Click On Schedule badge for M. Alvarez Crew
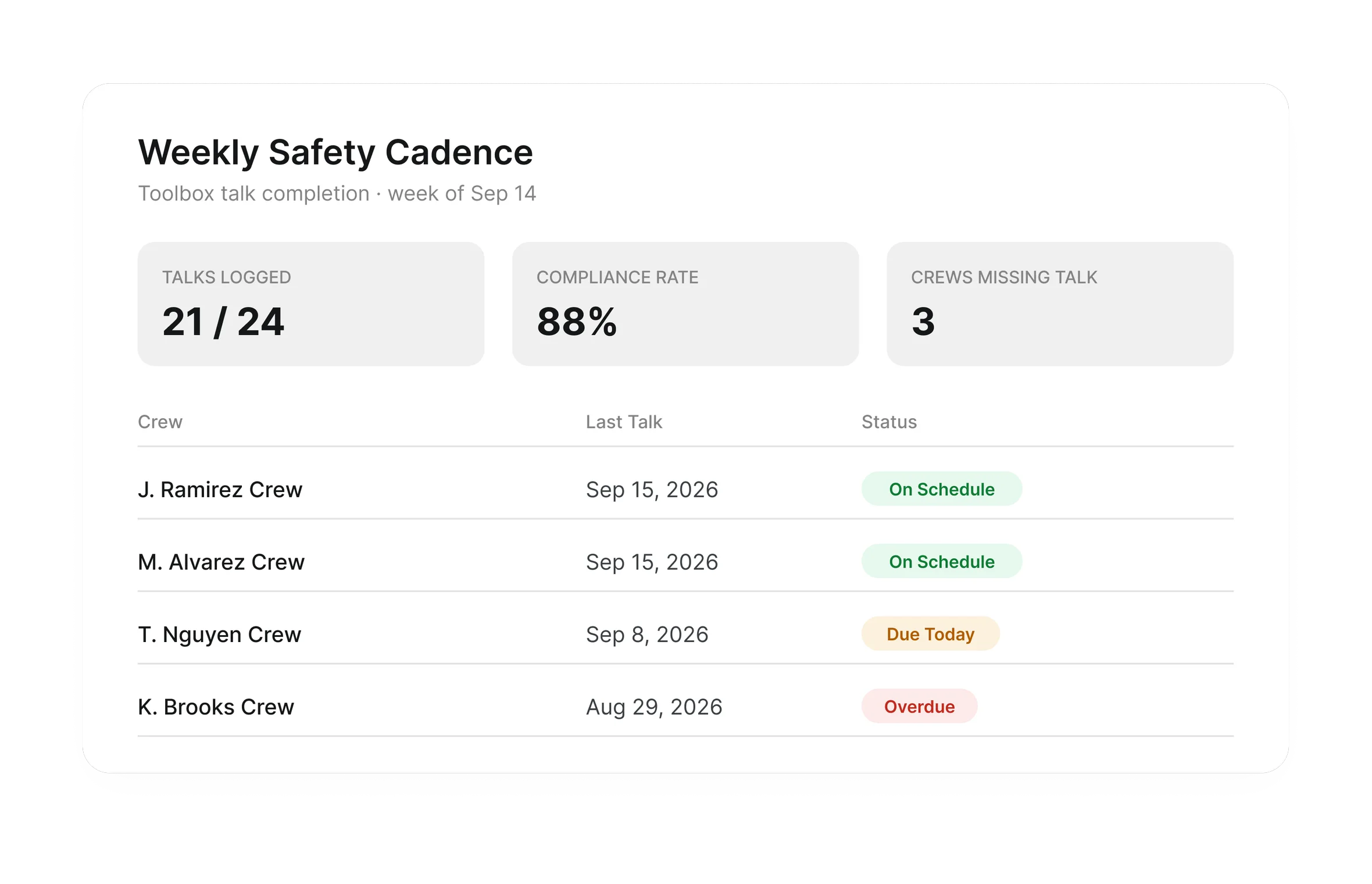The width and height of the screenshot is (1372, 884). [942, 561]
